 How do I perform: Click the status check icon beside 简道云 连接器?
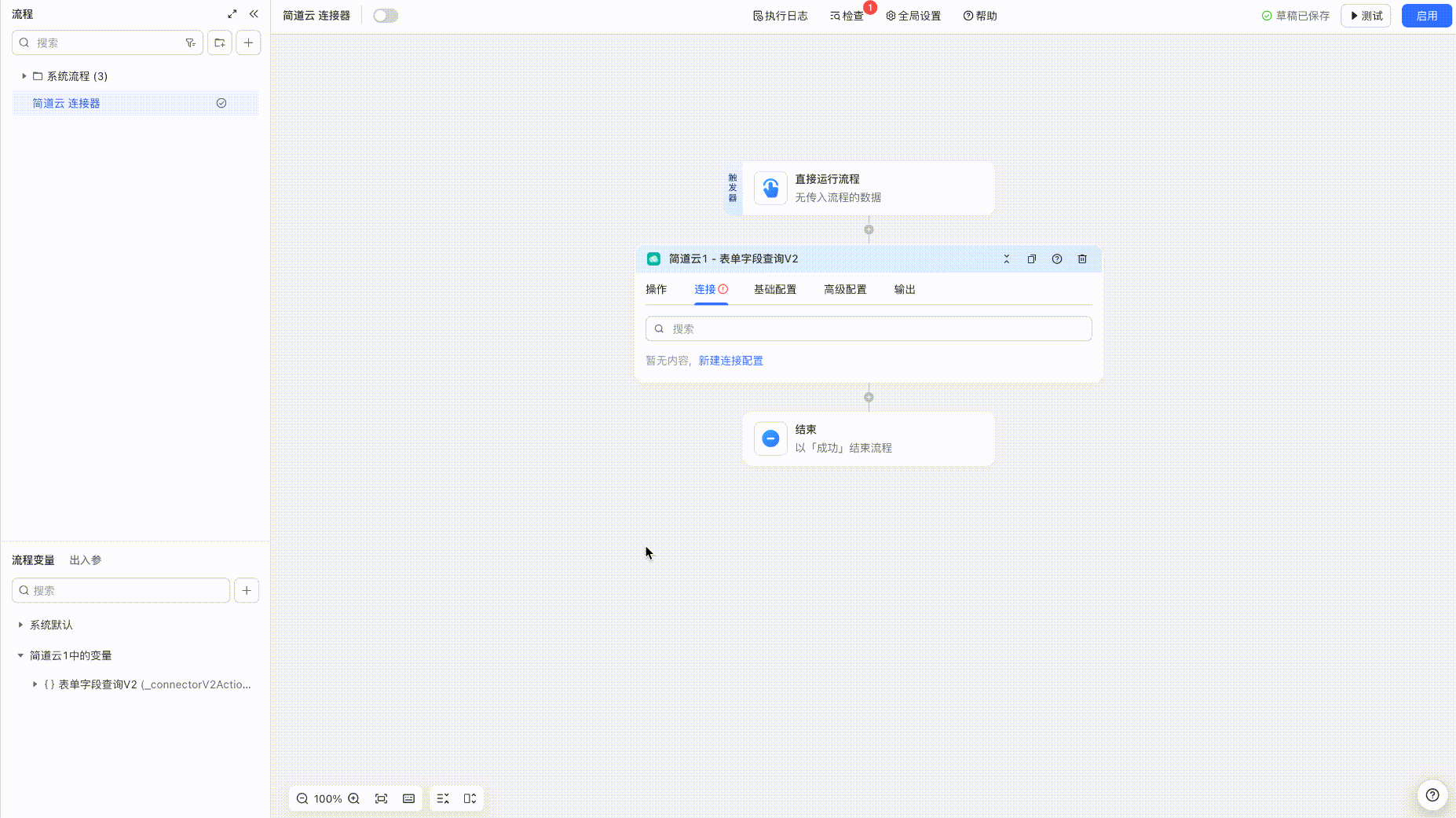point(221,103)
